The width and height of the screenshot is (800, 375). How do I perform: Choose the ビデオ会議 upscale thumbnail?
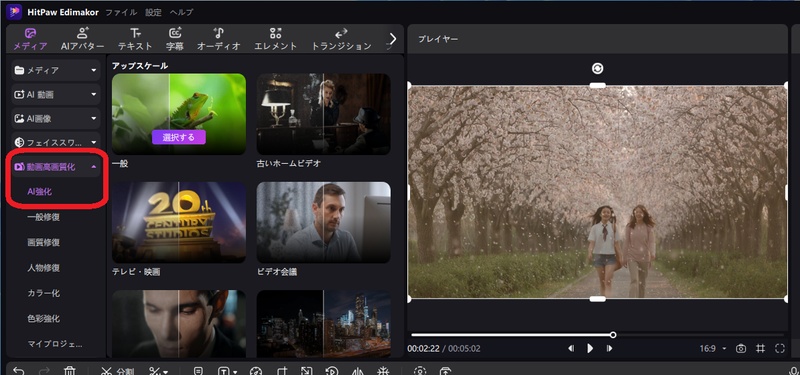tap(323, 222)
